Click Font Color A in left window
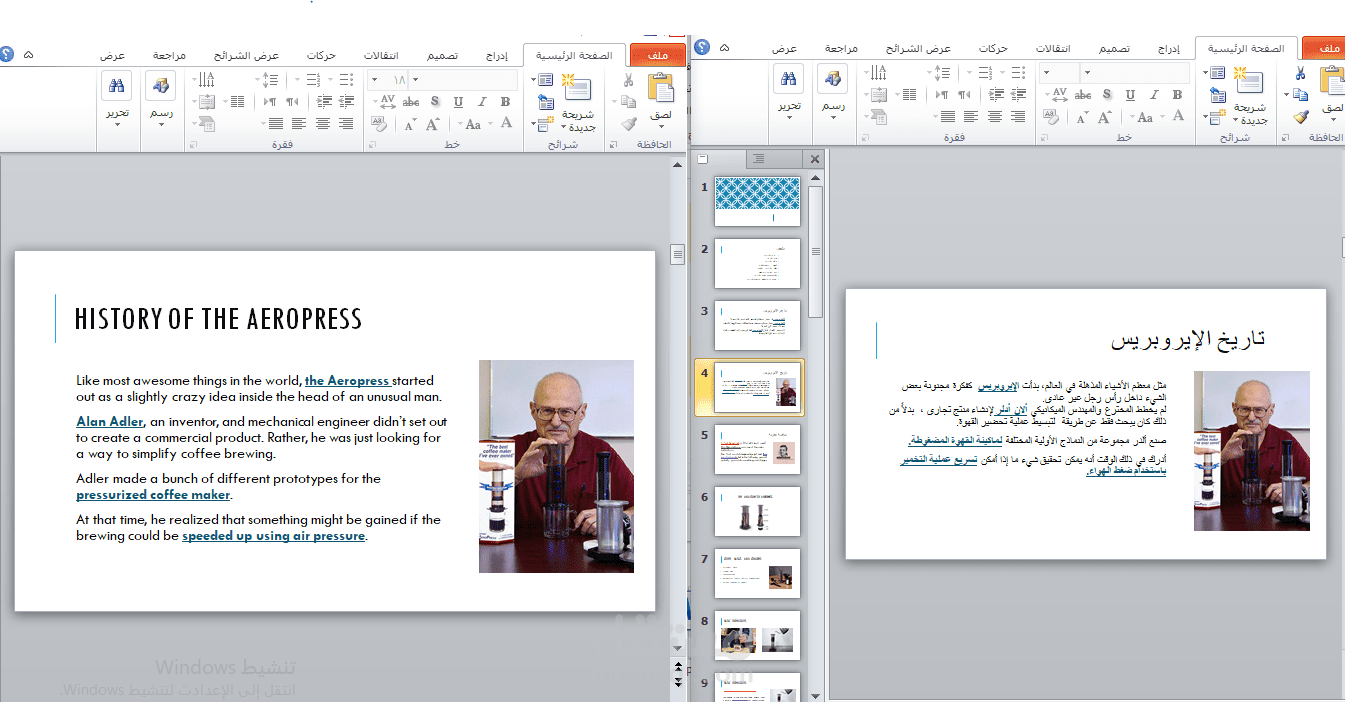 tap(506, 124)
